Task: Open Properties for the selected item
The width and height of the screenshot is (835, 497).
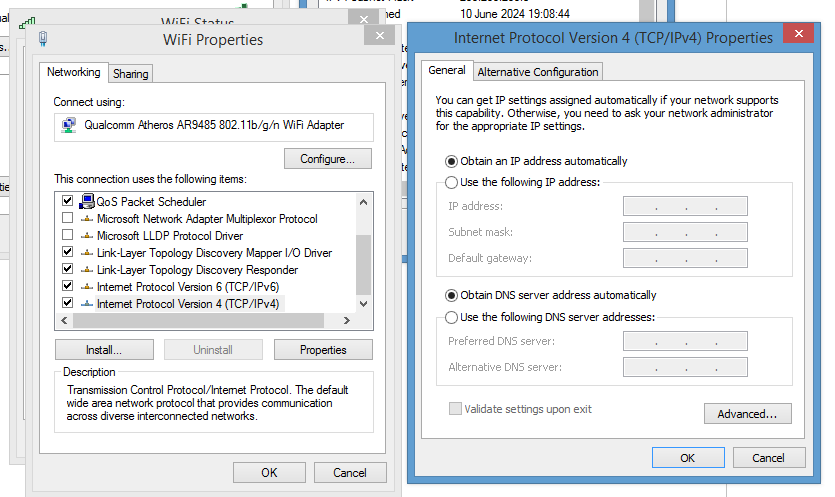Action: (323, 350)
